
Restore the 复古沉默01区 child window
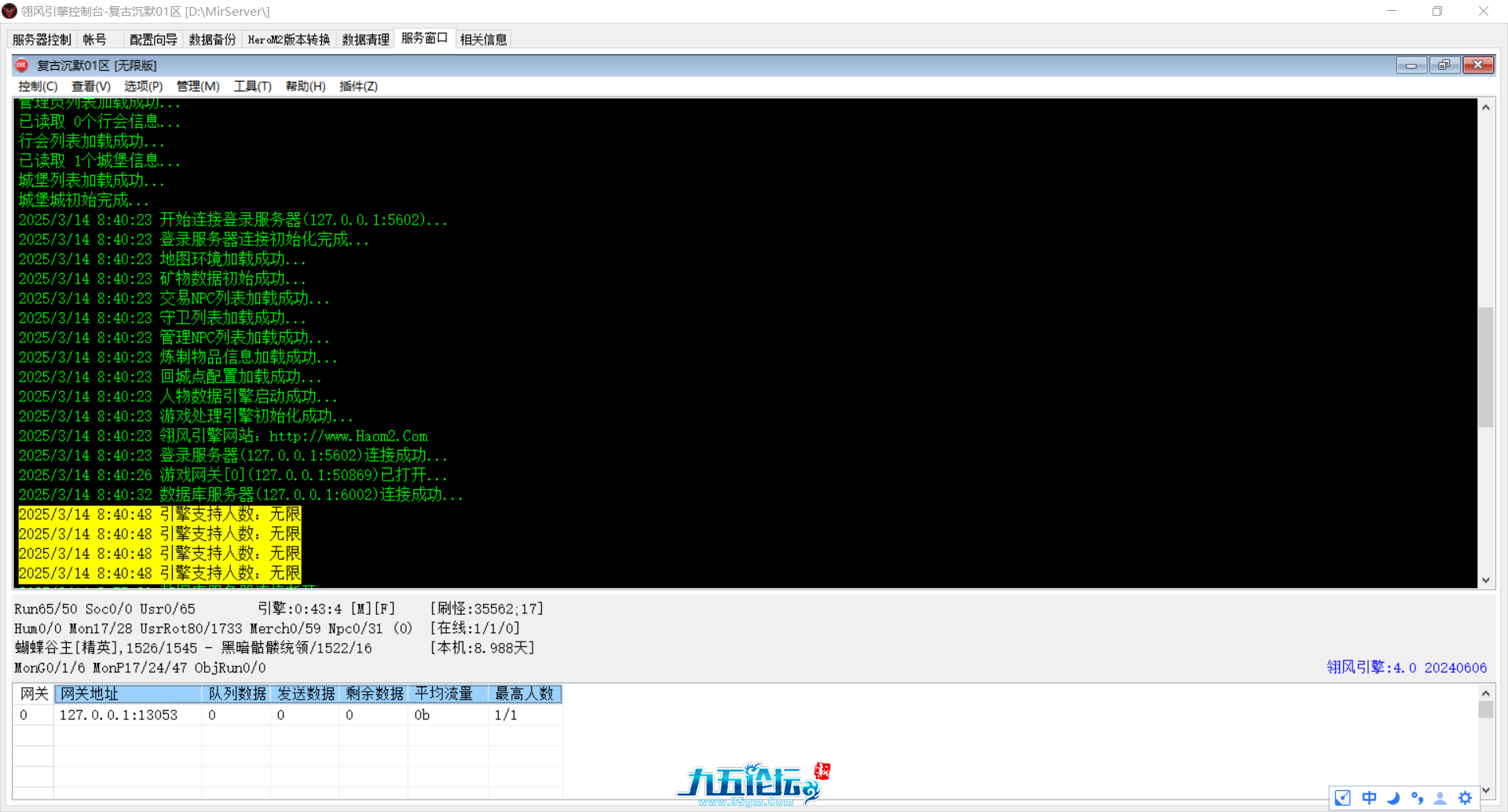(x=1444, y=65)
